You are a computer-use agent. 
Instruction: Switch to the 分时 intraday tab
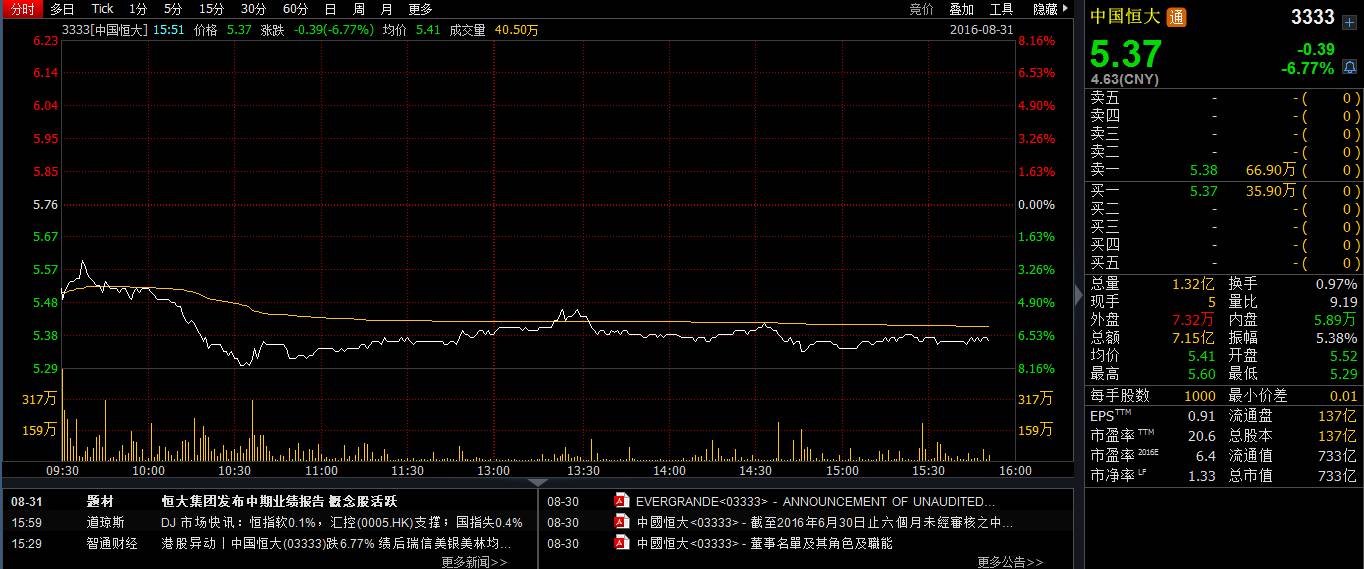pyautogui.click(x=22, y=9)
